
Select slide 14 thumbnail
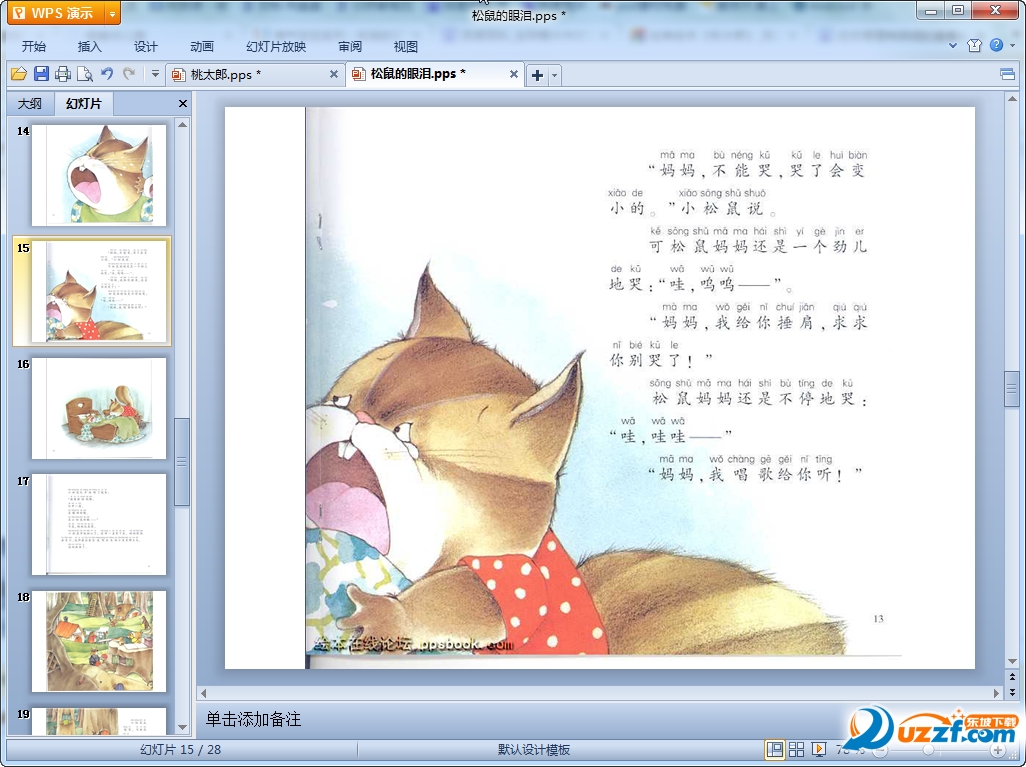pos(99,175)
